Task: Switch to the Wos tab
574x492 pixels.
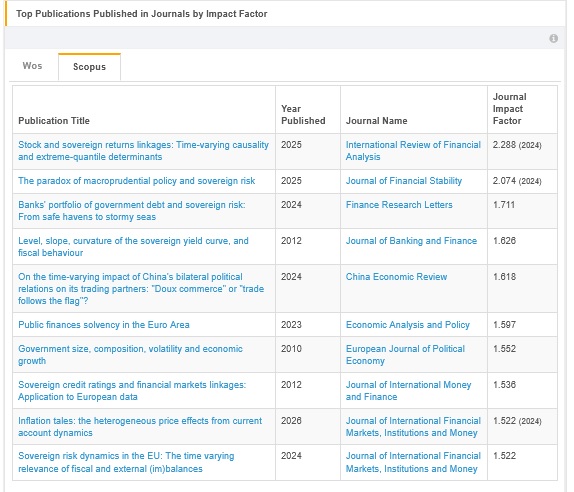Action: click(x=32, y=66)
